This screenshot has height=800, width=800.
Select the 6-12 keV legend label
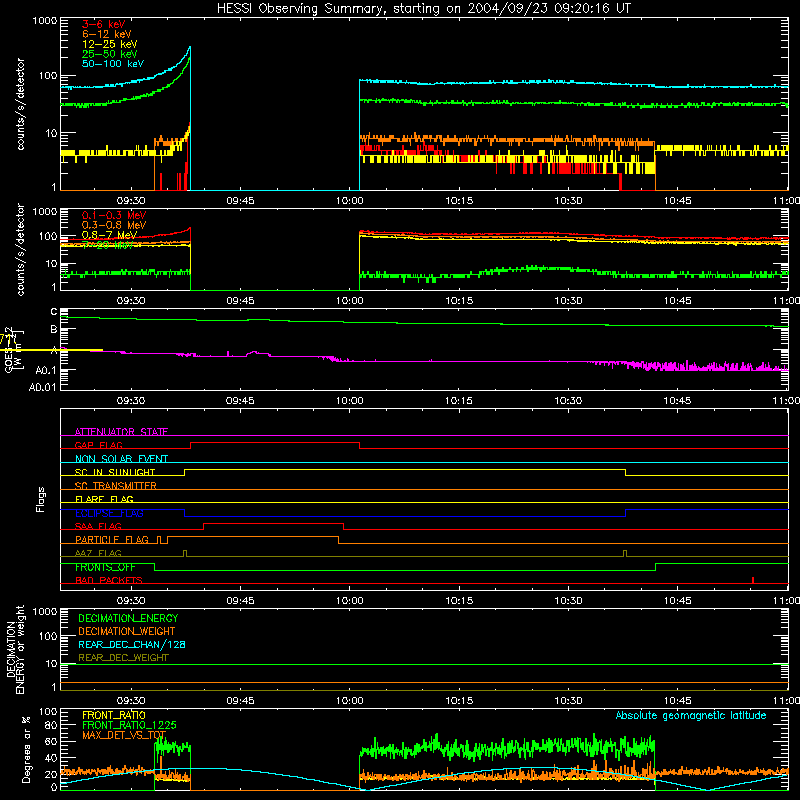pos(106,34)
